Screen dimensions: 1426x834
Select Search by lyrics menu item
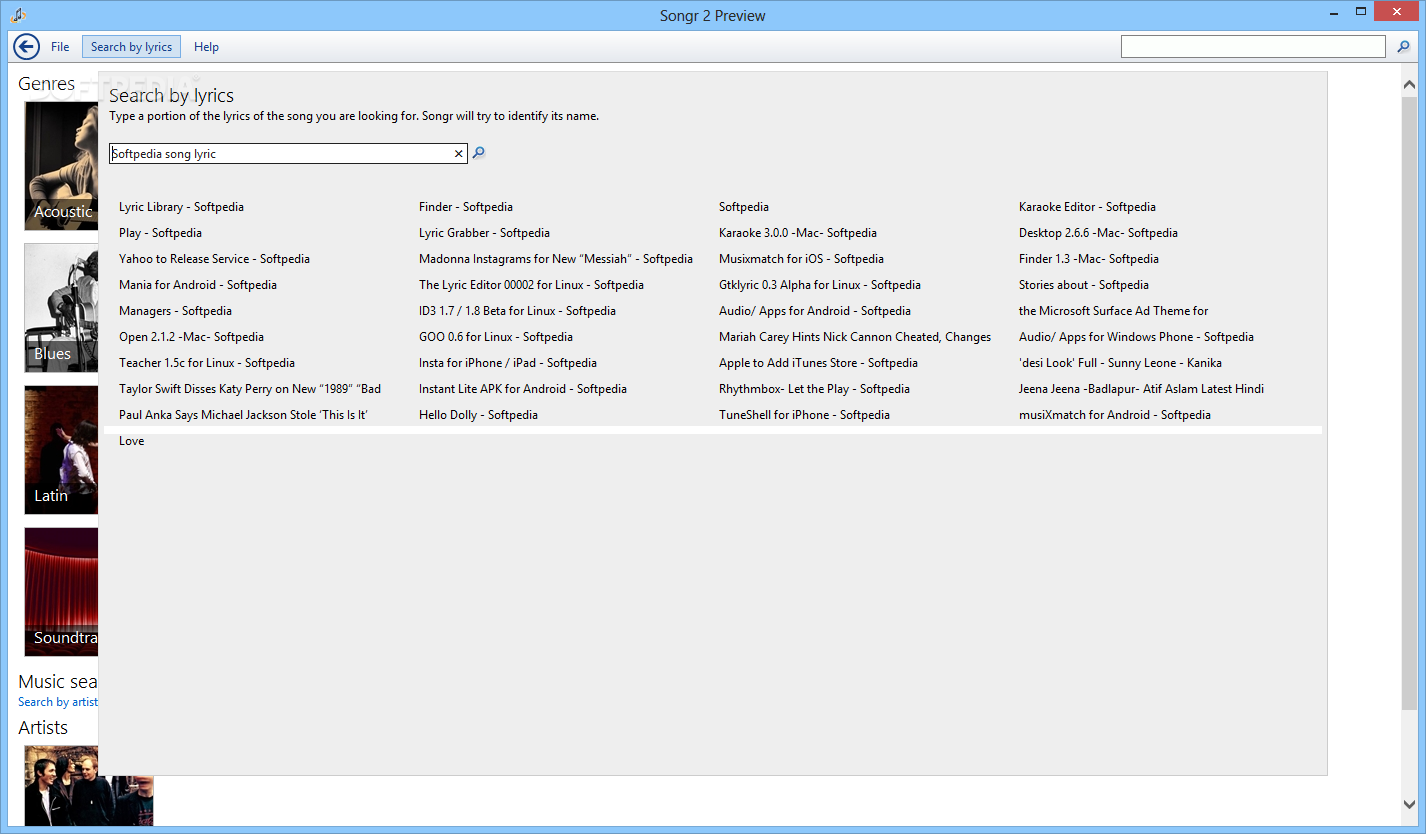click(131, 47)
